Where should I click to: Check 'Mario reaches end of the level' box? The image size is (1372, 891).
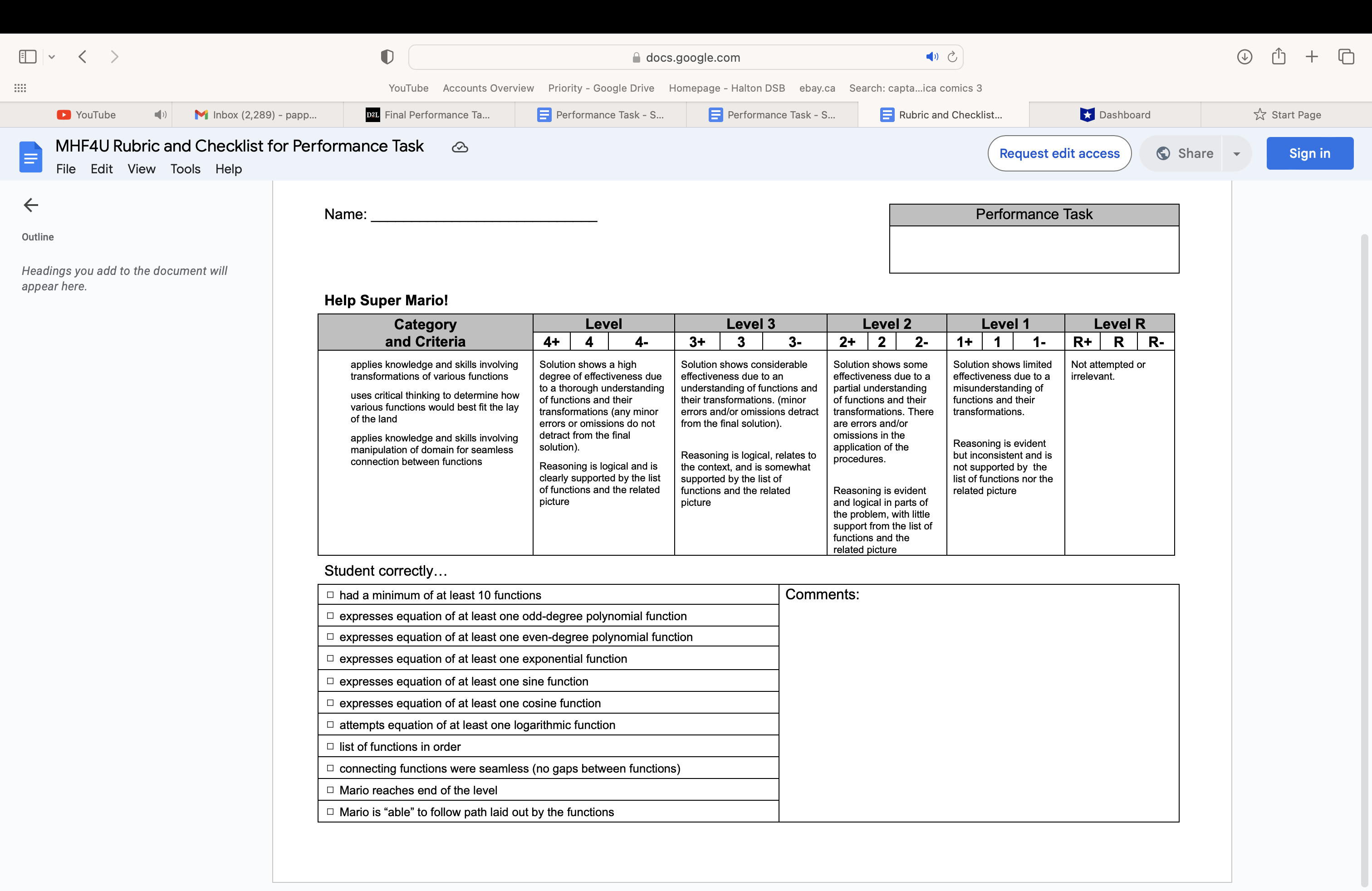click(x=330, y=790)
